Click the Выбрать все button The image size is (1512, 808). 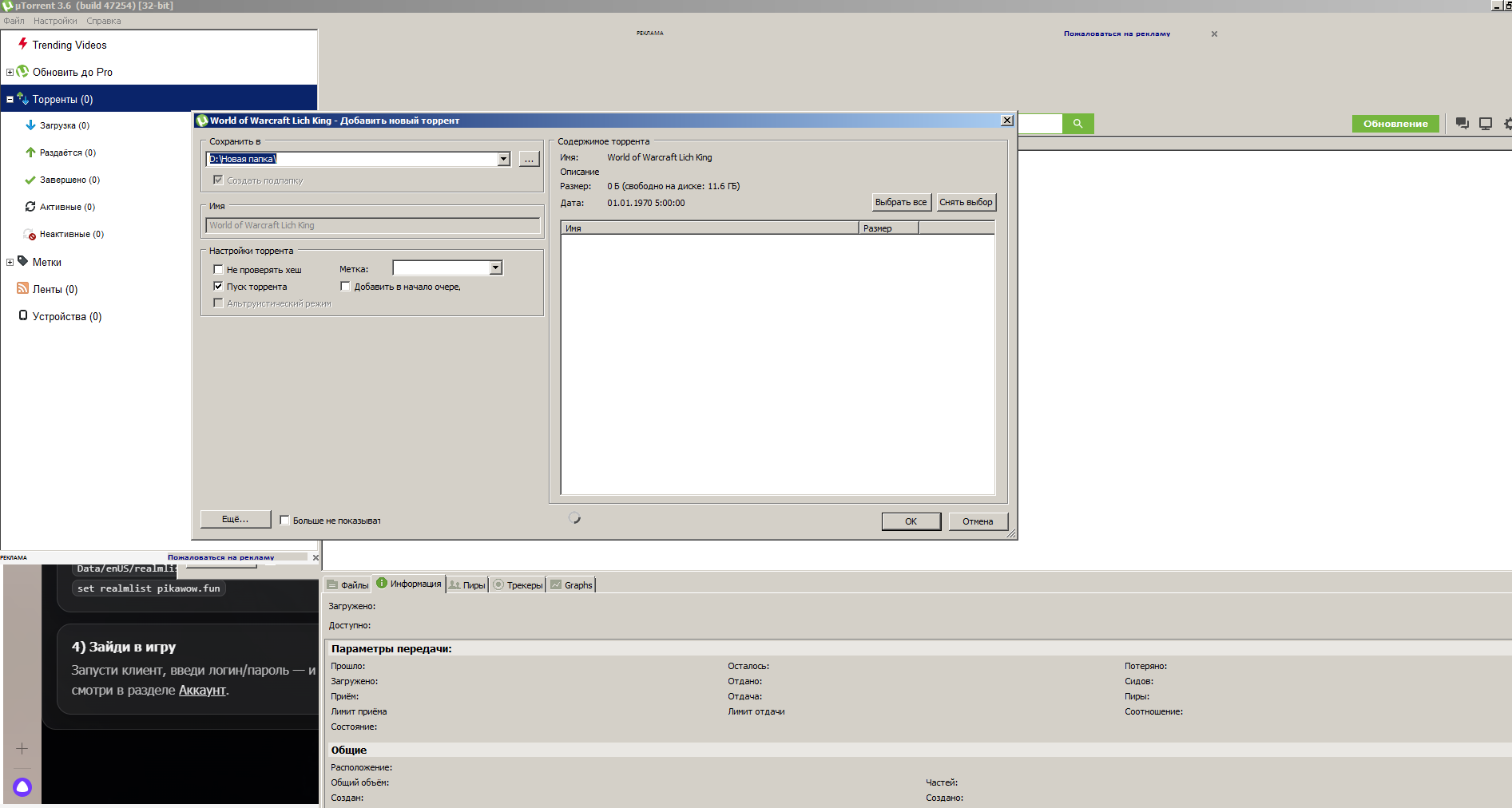pyautogui.click(x=901, y=202)
